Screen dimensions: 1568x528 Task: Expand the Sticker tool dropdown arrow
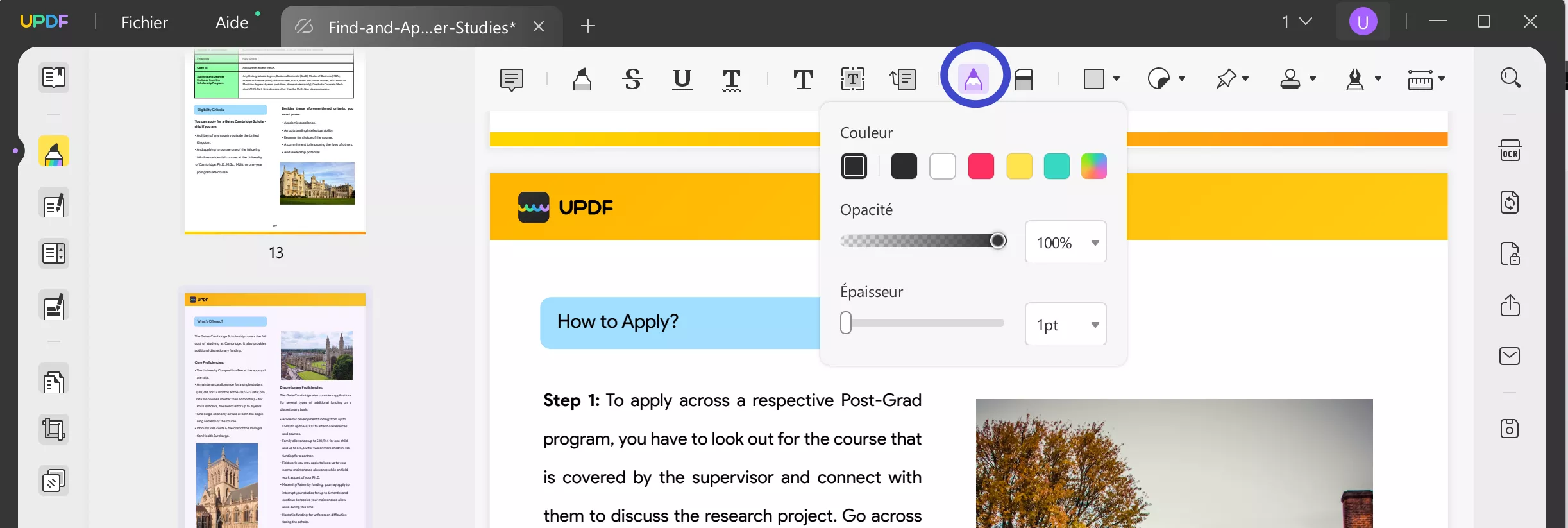1182,79
